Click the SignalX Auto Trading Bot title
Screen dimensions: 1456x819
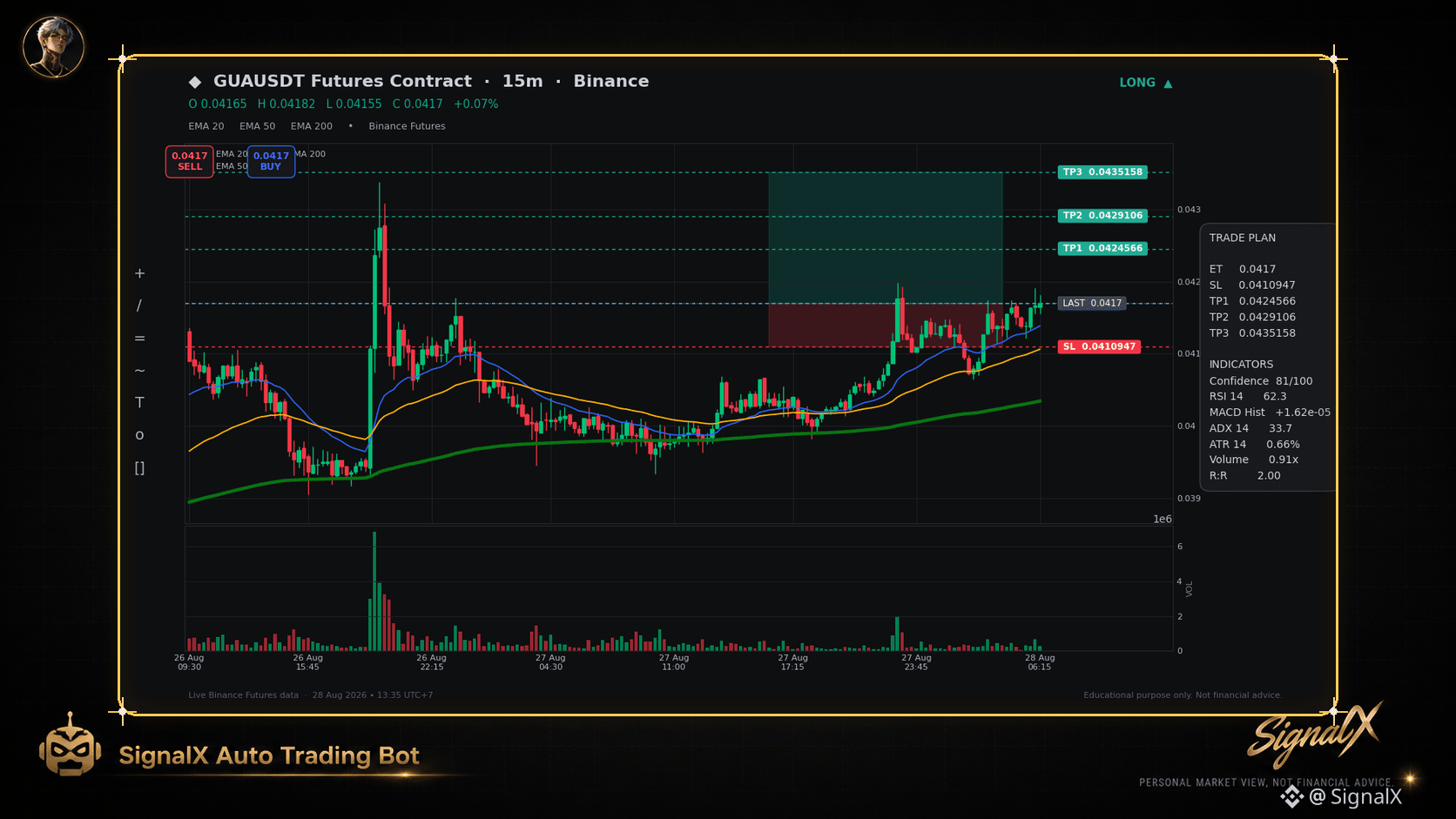point(269,755)
